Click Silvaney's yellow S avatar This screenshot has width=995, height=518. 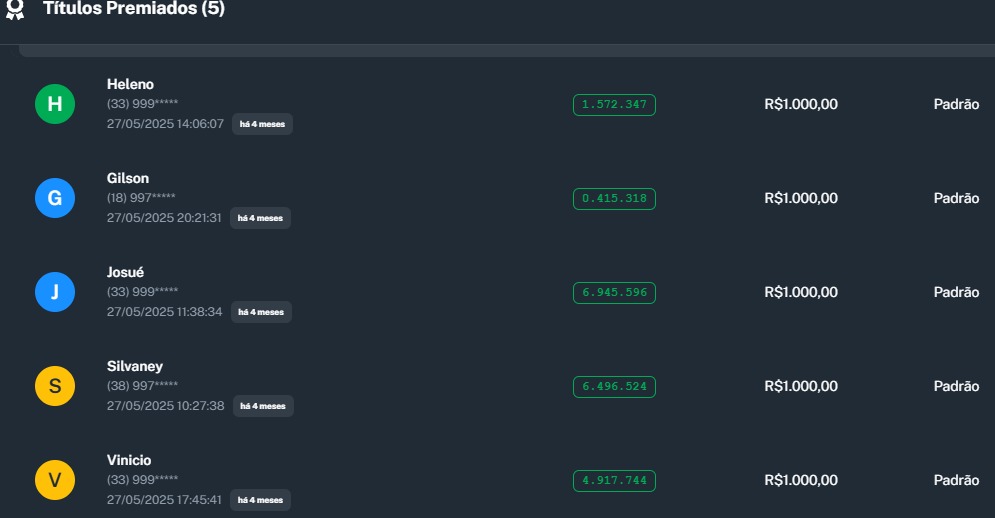pyautogui.click(x=55, y=386)
